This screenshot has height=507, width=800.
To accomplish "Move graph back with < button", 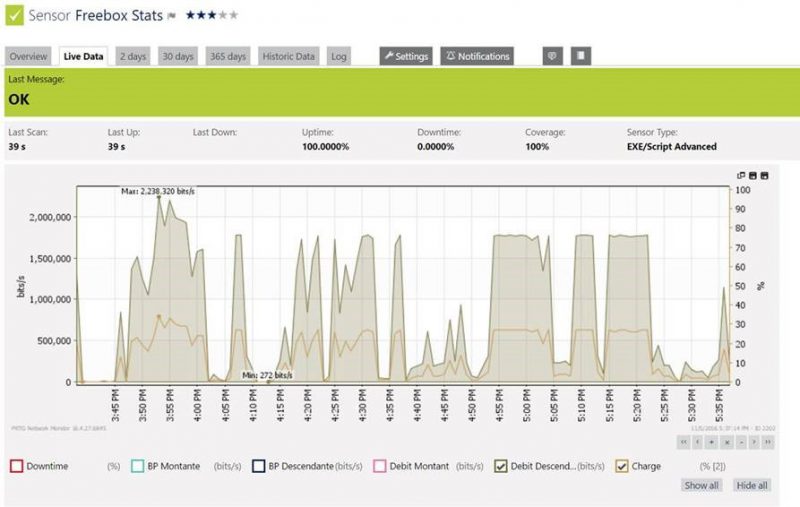I will [x=697, y=442].
